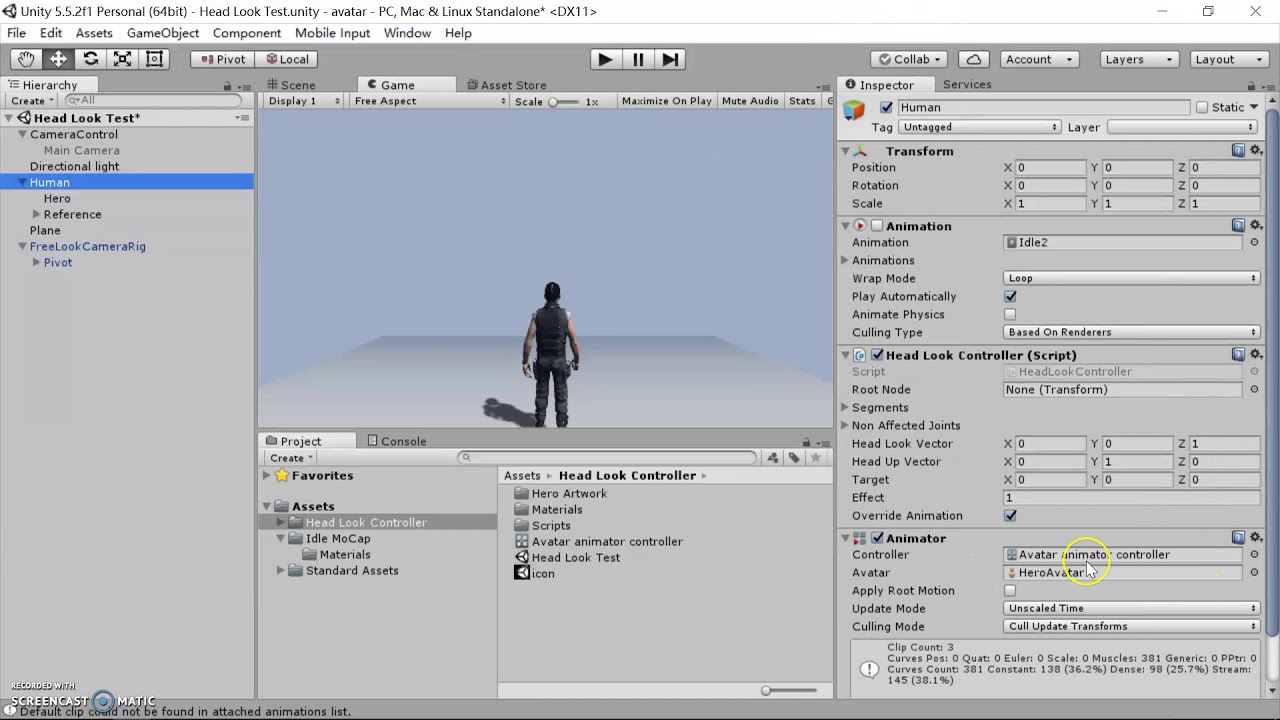1280x720 pixels.
Task: Open the Component menu
Action: [247, 33]
